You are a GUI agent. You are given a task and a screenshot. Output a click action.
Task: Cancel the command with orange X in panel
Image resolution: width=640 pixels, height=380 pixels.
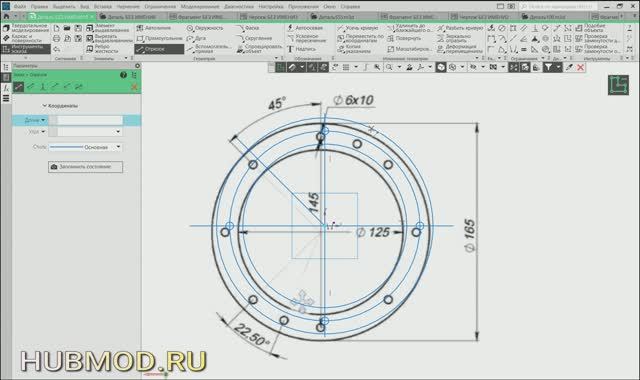[134, 87]
